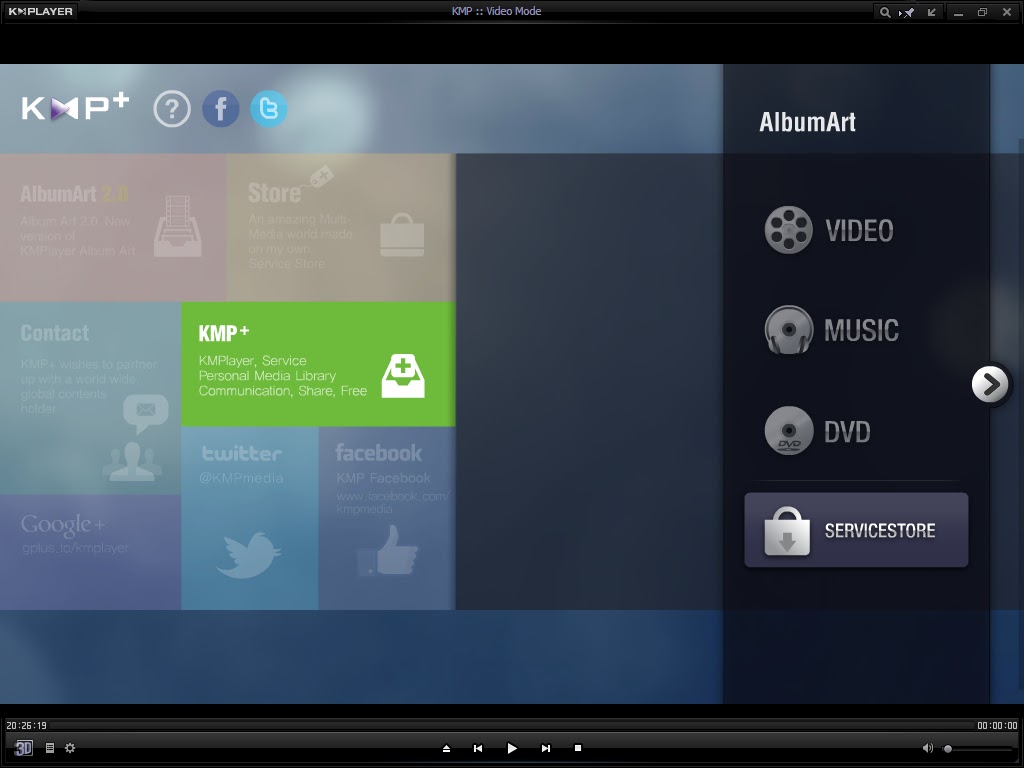
Task: Click the elapsed time 20:26:19
Action: coord(26,726)
